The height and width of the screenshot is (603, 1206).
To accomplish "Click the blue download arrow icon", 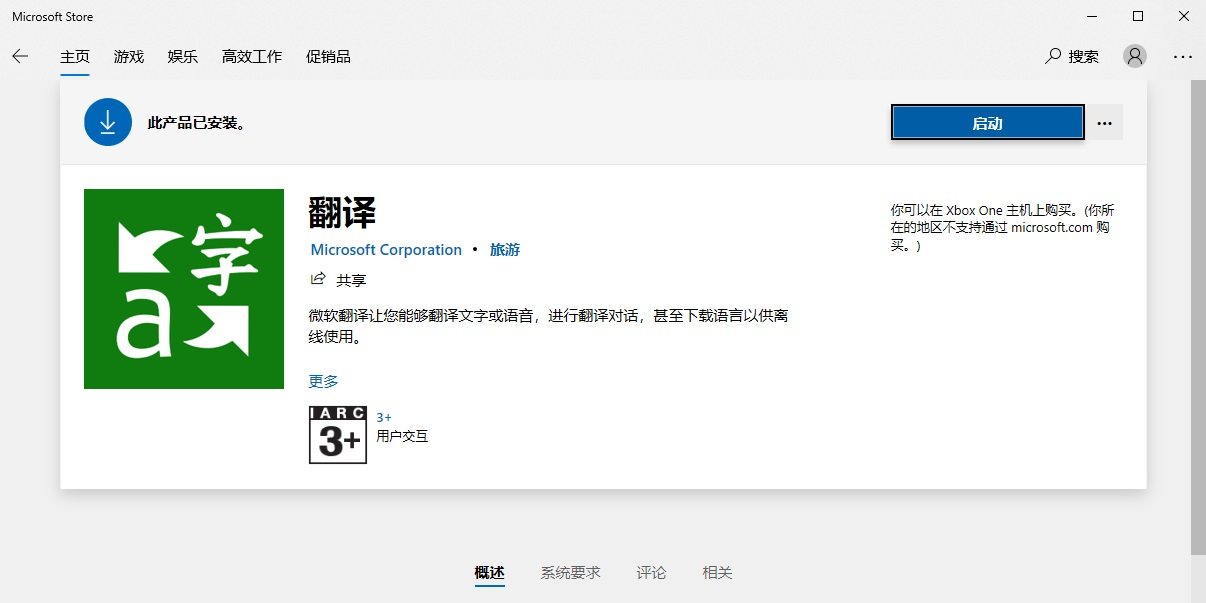I will pos(108,122).
